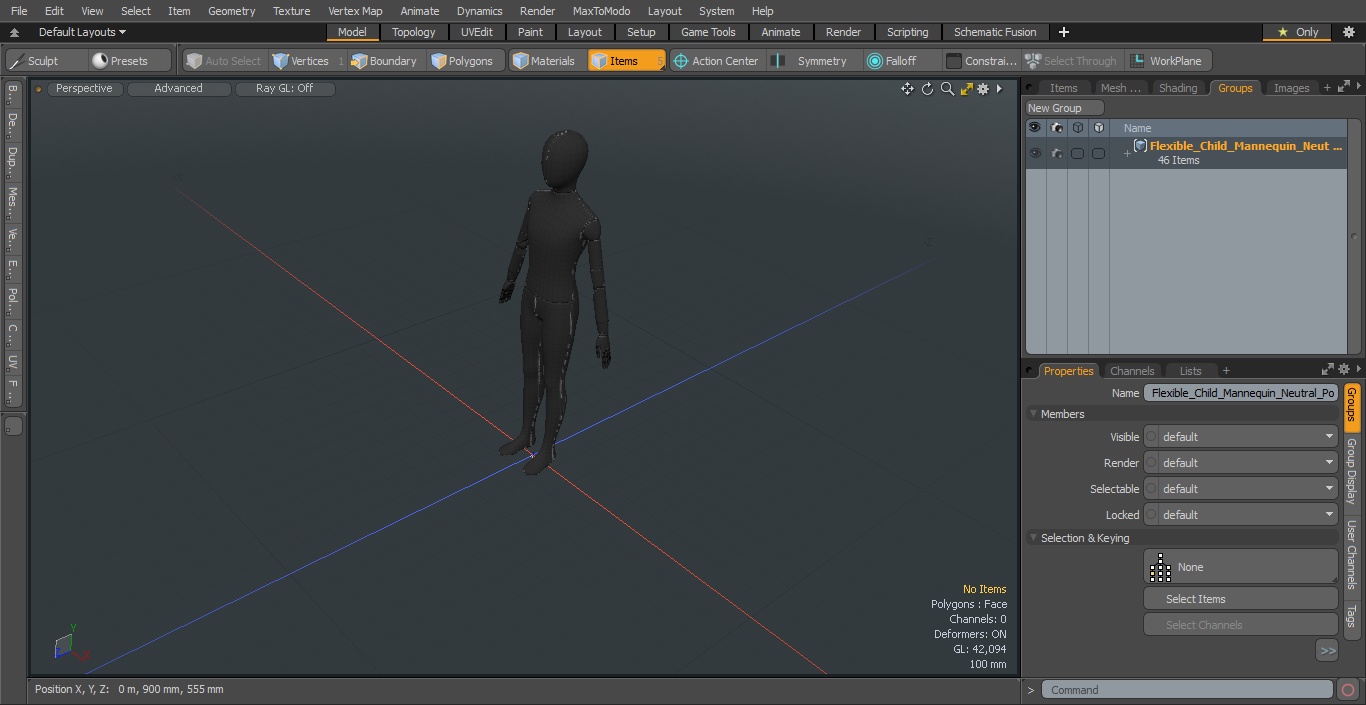Open the User Channels vertical tab
Screen dimensions: 1366x705
pos(1351,554)
